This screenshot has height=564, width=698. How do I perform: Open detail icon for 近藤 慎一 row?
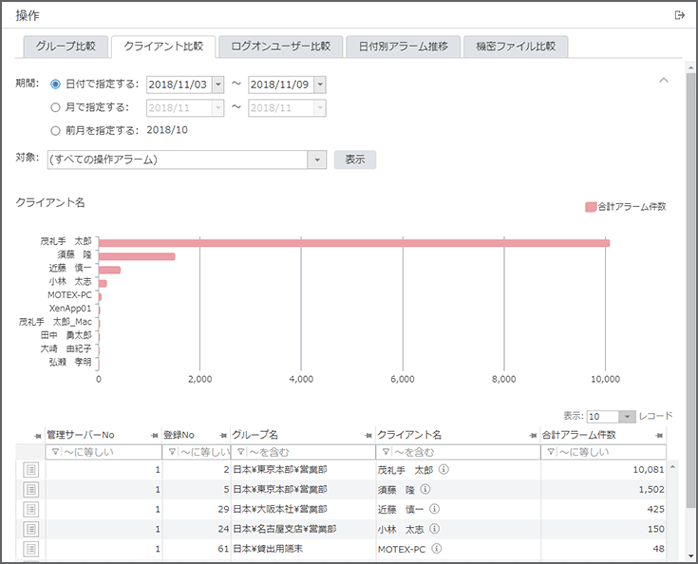tap(31, 509)
